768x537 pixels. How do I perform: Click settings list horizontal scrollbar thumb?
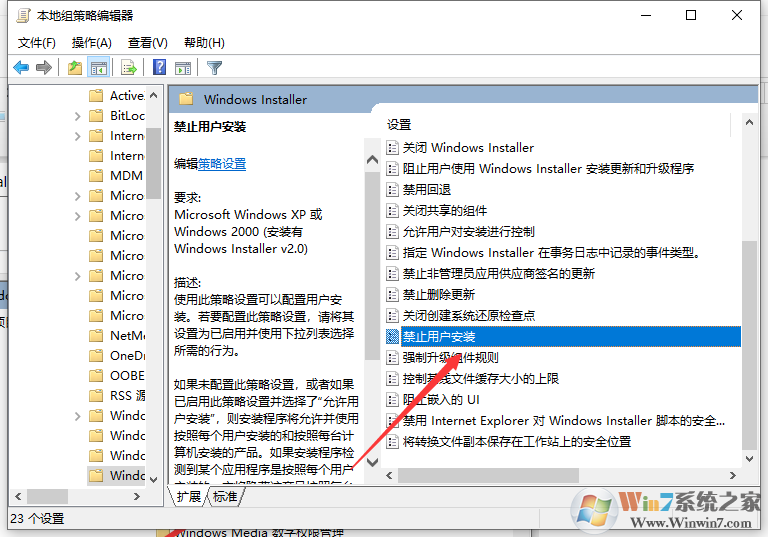tap(488, 475)
